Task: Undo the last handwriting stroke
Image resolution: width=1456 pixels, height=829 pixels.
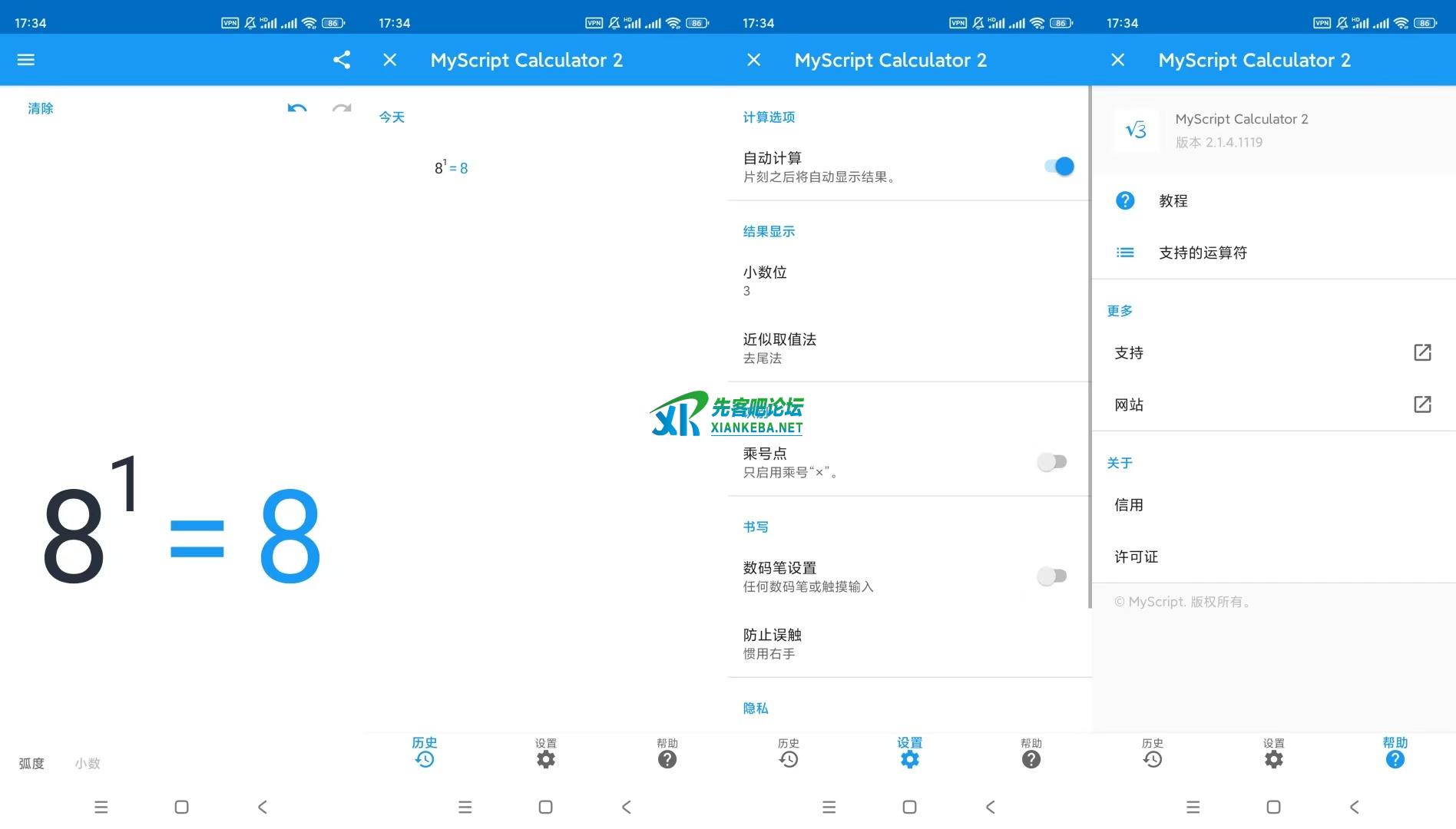Action: pyautogui.click(x=296, y=110)
